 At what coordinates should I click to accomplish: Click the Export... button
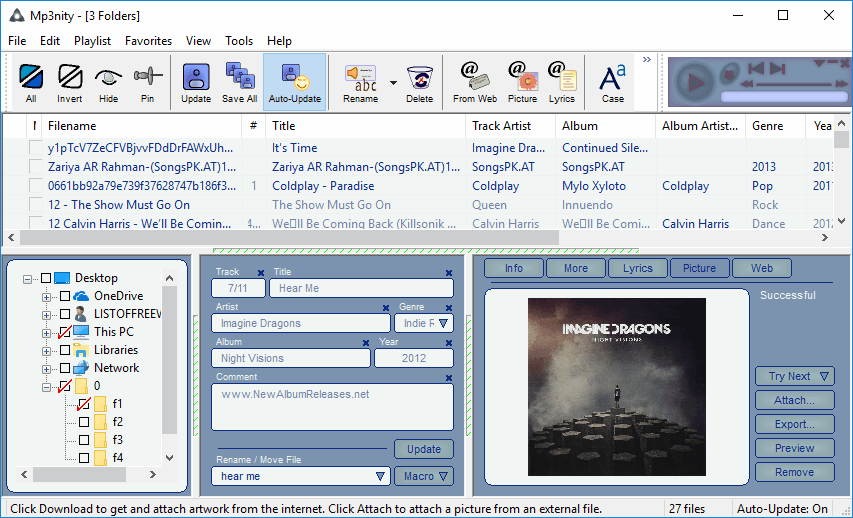pos(795,424)
